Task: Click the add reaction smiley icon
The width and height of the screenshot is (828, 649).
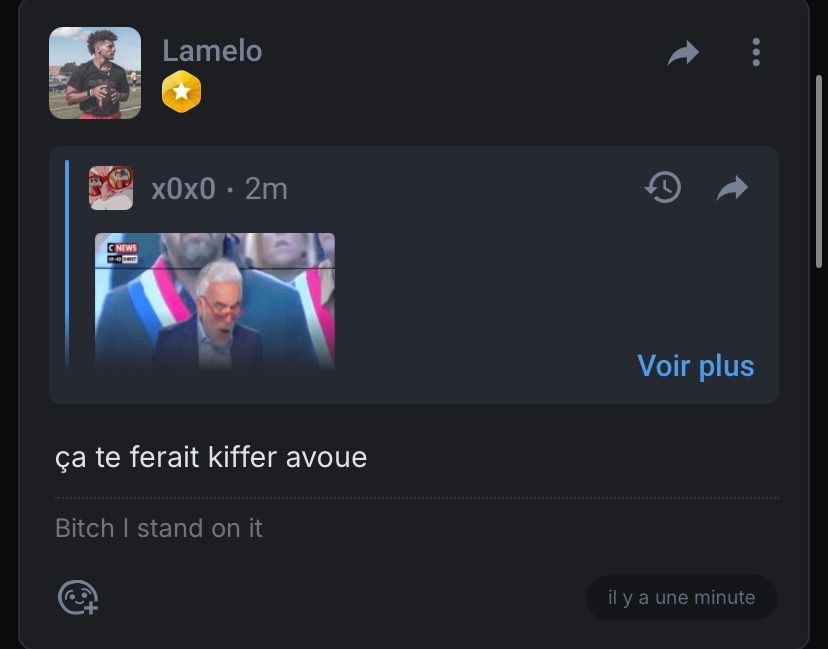Action: pyautogui.click(x=77, y=598)
